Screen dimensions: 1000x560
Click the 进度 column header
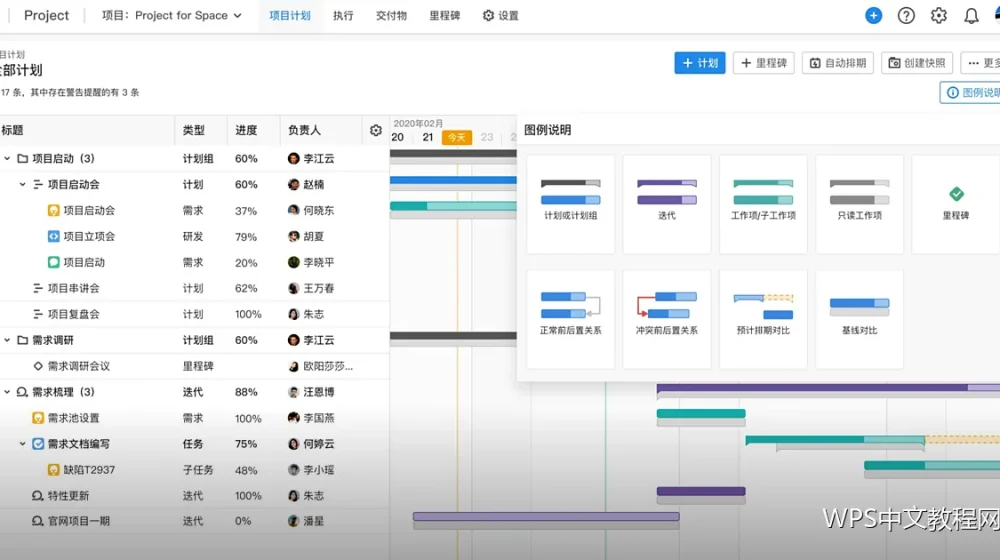(246, 130)
